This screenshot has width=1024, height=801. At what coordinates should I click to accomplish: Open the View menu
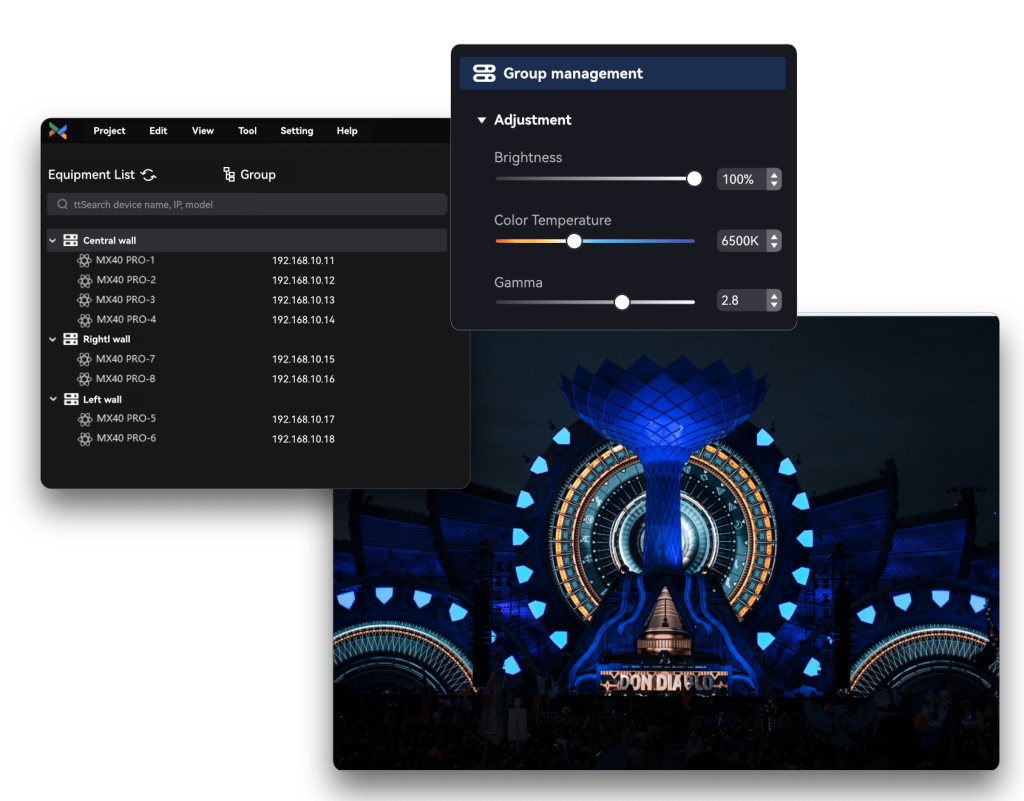click(202, 131)
